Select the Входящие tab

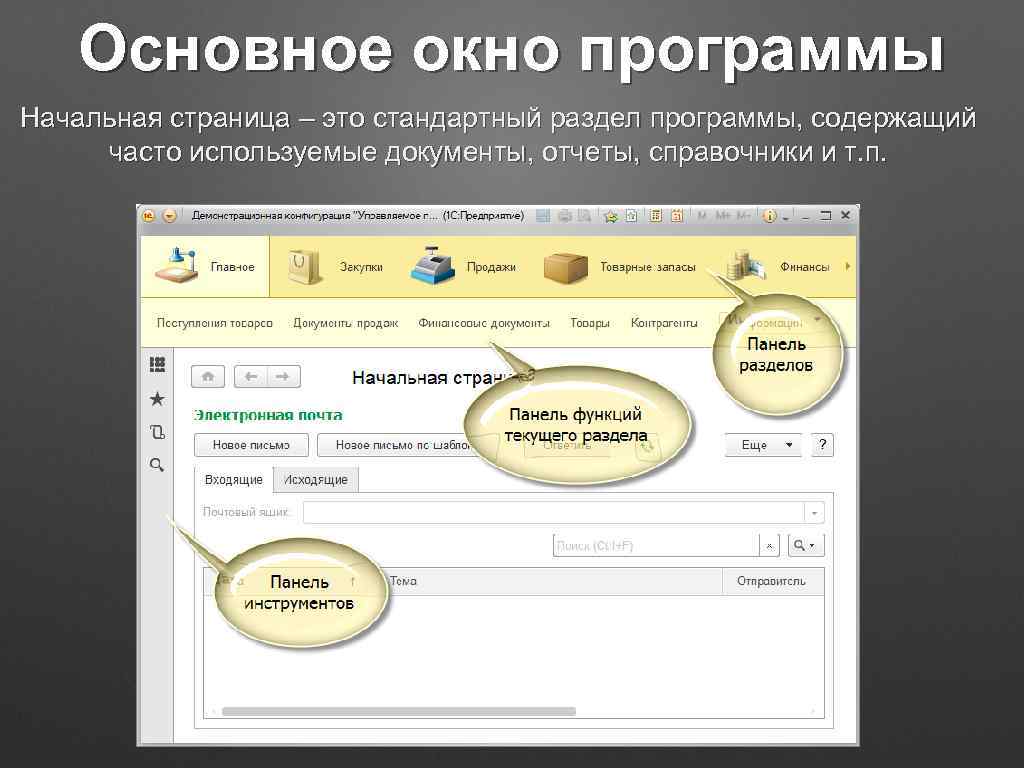(235, 479)
